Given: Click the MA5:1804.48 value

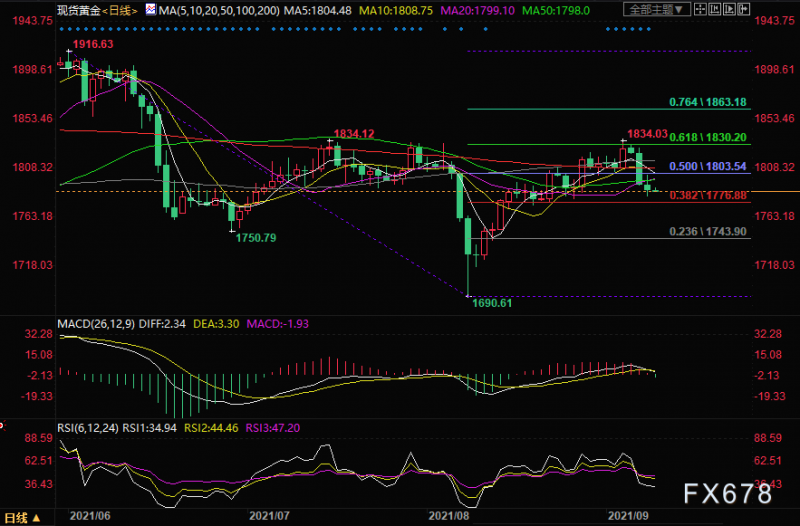Looking at the screenshot, I should (x=318, y=10).
